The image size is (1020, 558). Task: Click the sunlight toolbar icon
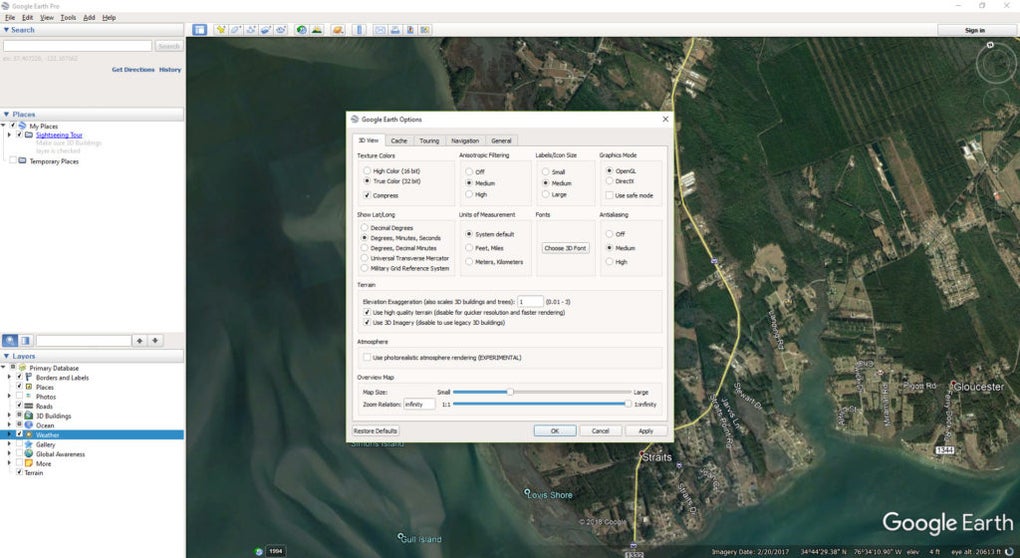point(316,30)
